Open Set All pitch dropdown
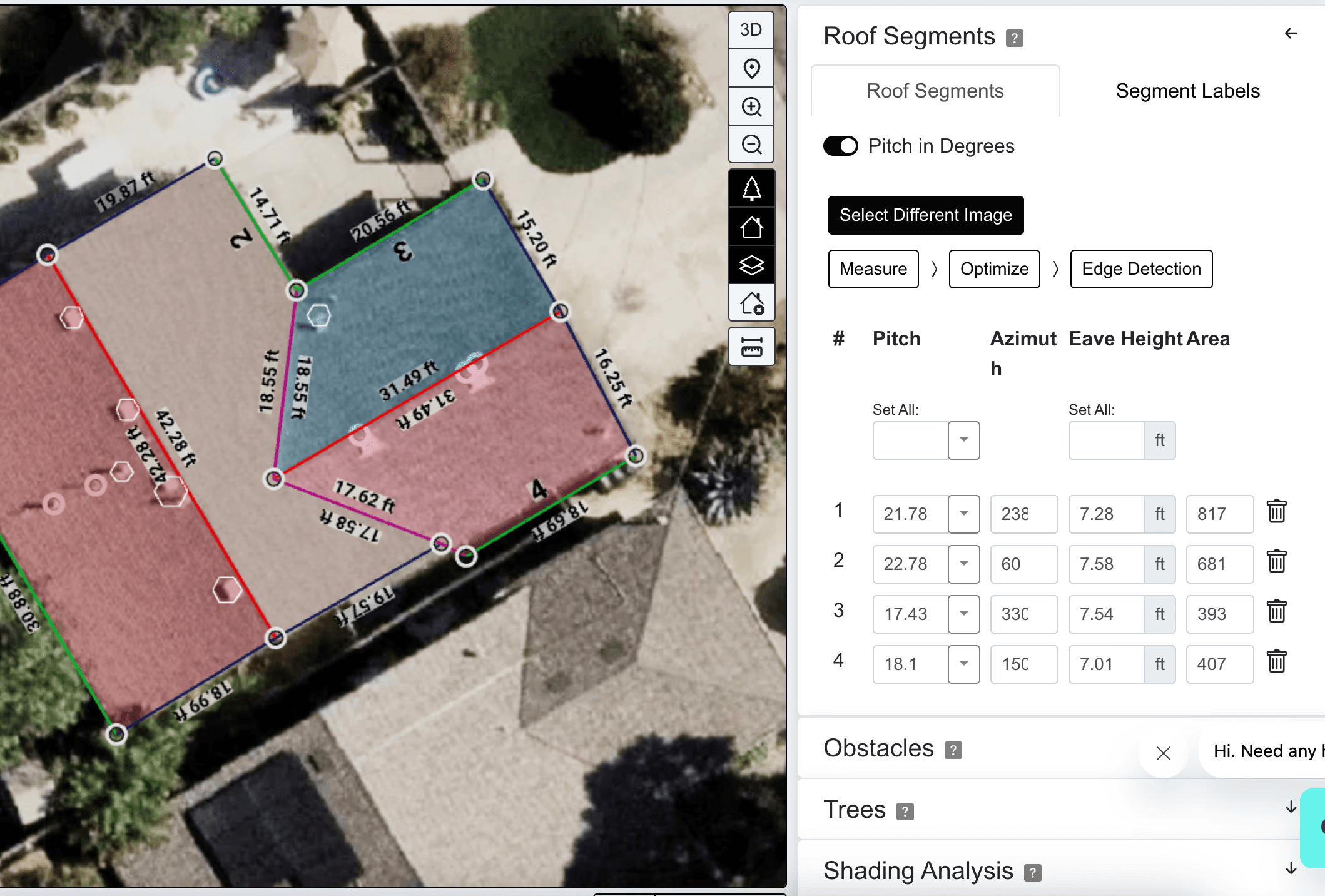The width and height of the screenshot is (1325, 896). (x=963, y=440)
